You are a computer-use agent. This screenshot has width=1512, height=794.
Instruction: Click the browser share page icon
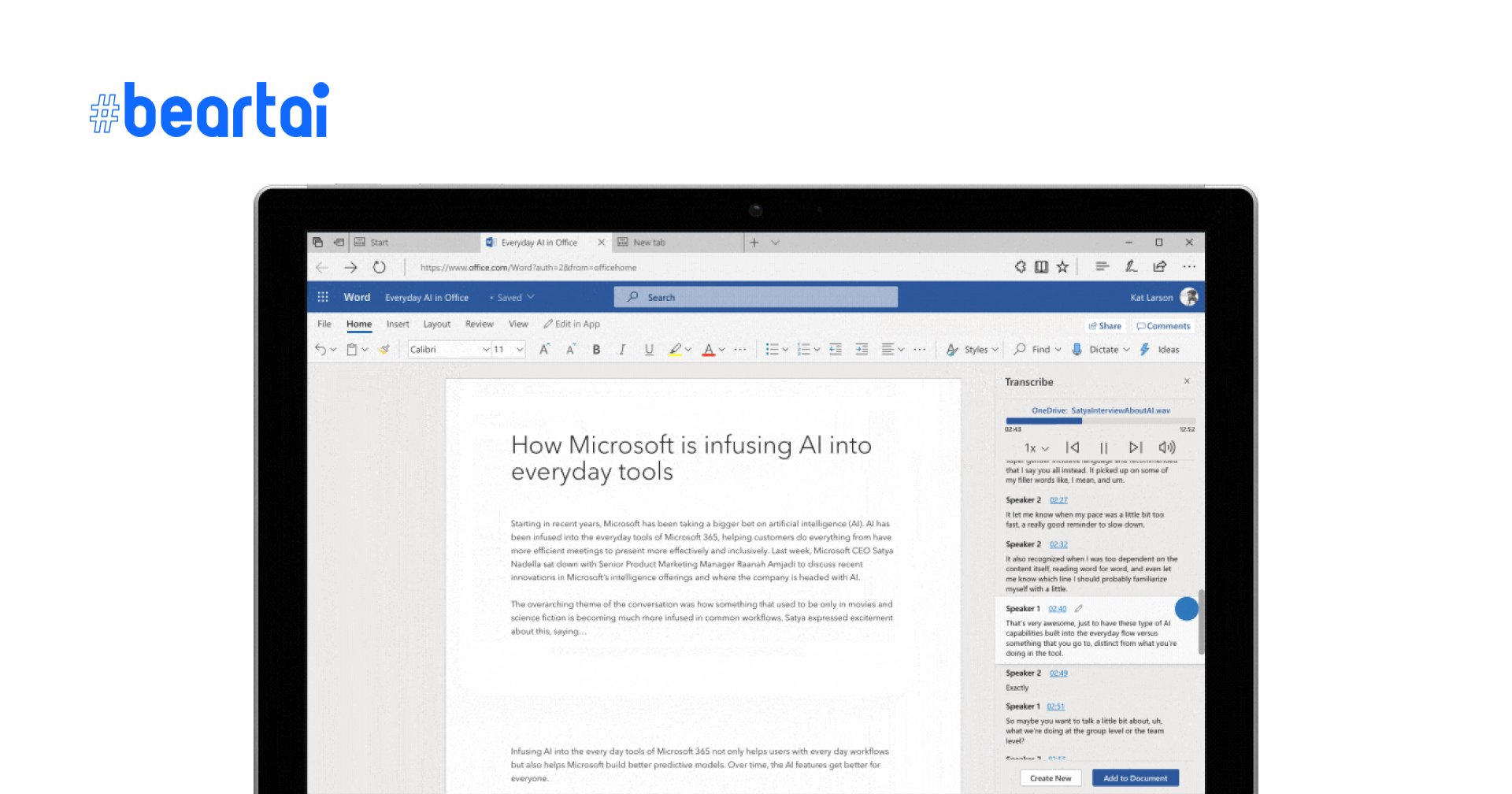[x=1160, y=267]
